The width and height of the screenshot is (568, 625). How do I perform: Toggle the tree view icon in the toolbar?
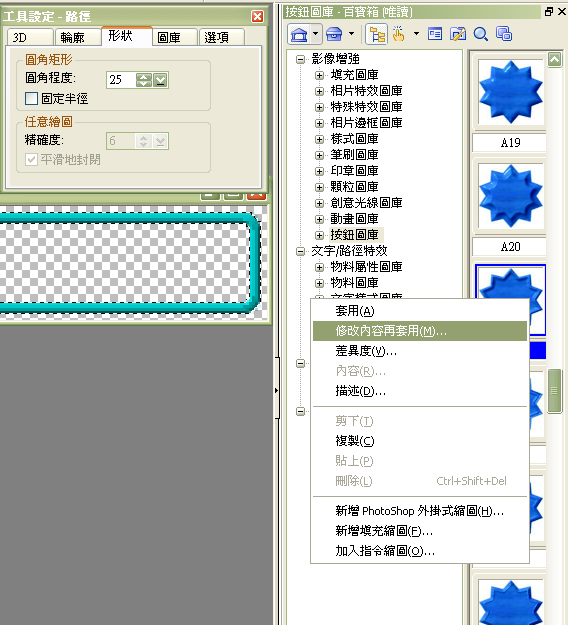click(x=377, y=34)
